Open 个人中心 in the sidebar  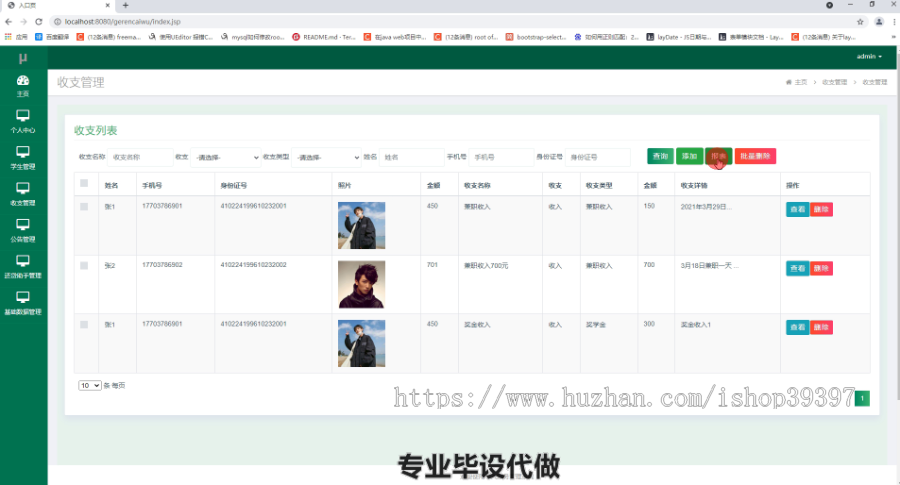coord(23,122)
